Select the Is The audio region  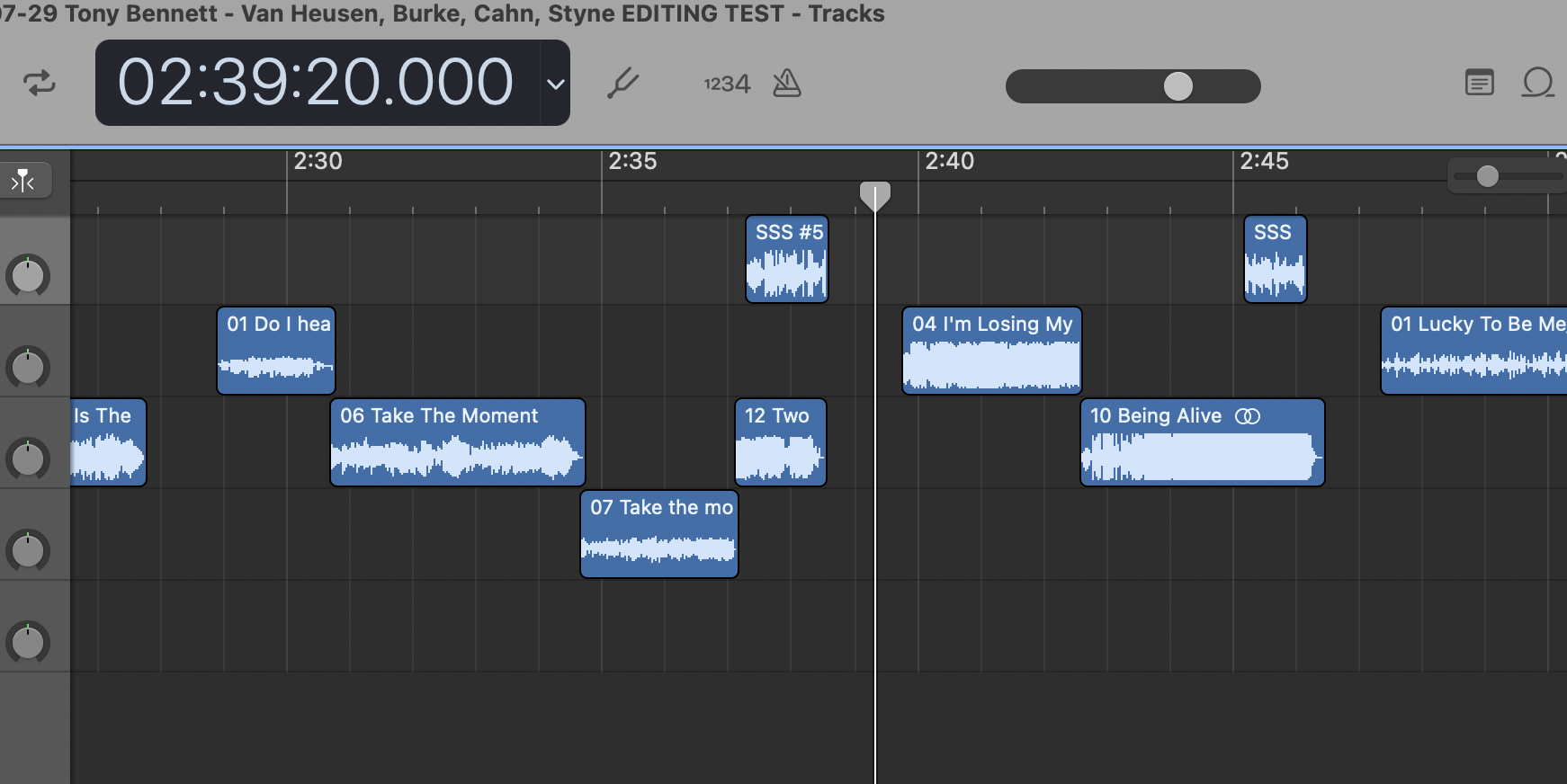108,442
